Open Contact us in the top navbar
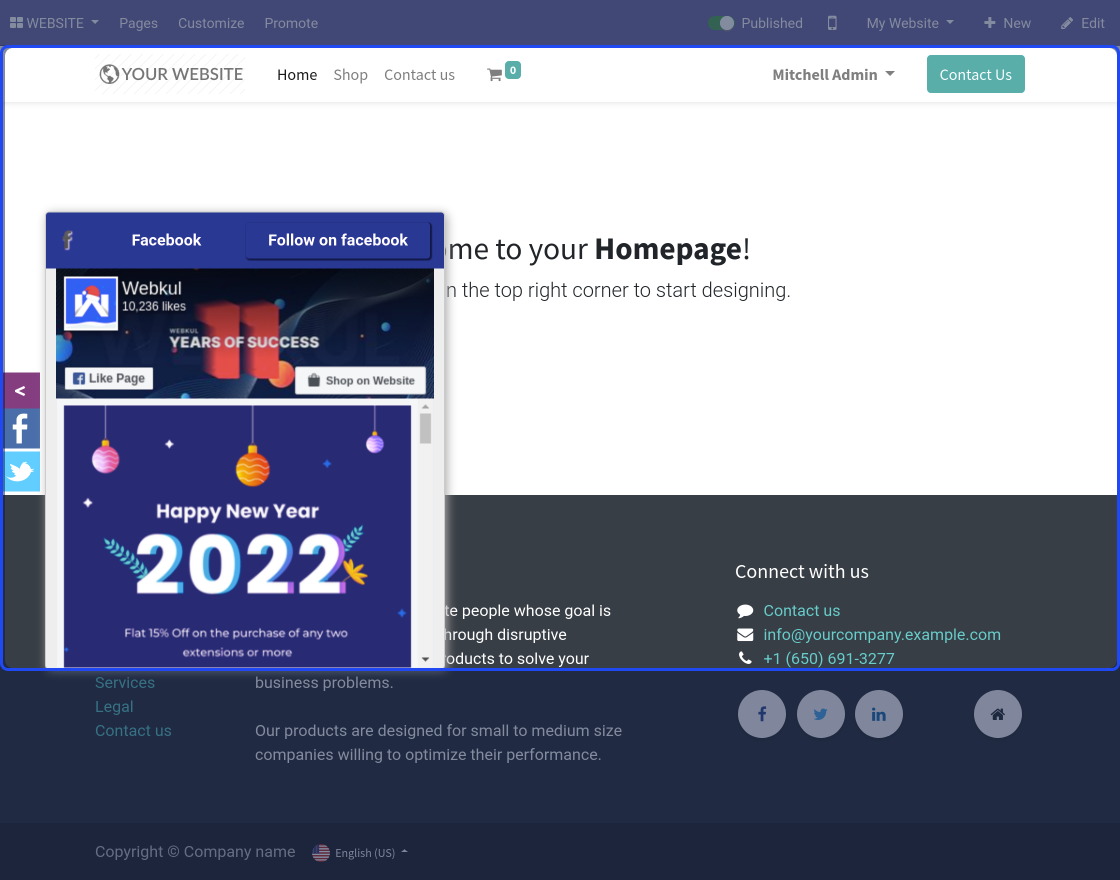The image size is (1120, 880). pyautogui.click(x=419, y=74)
